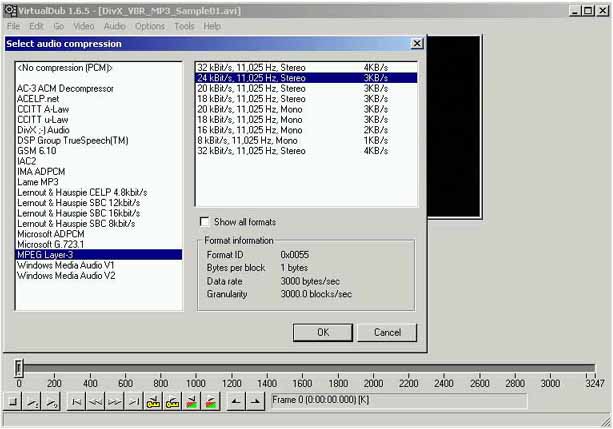This screenshot has height=429, width=613.
Task: Select IAC2 codec
Action: [x=99, y=161]
